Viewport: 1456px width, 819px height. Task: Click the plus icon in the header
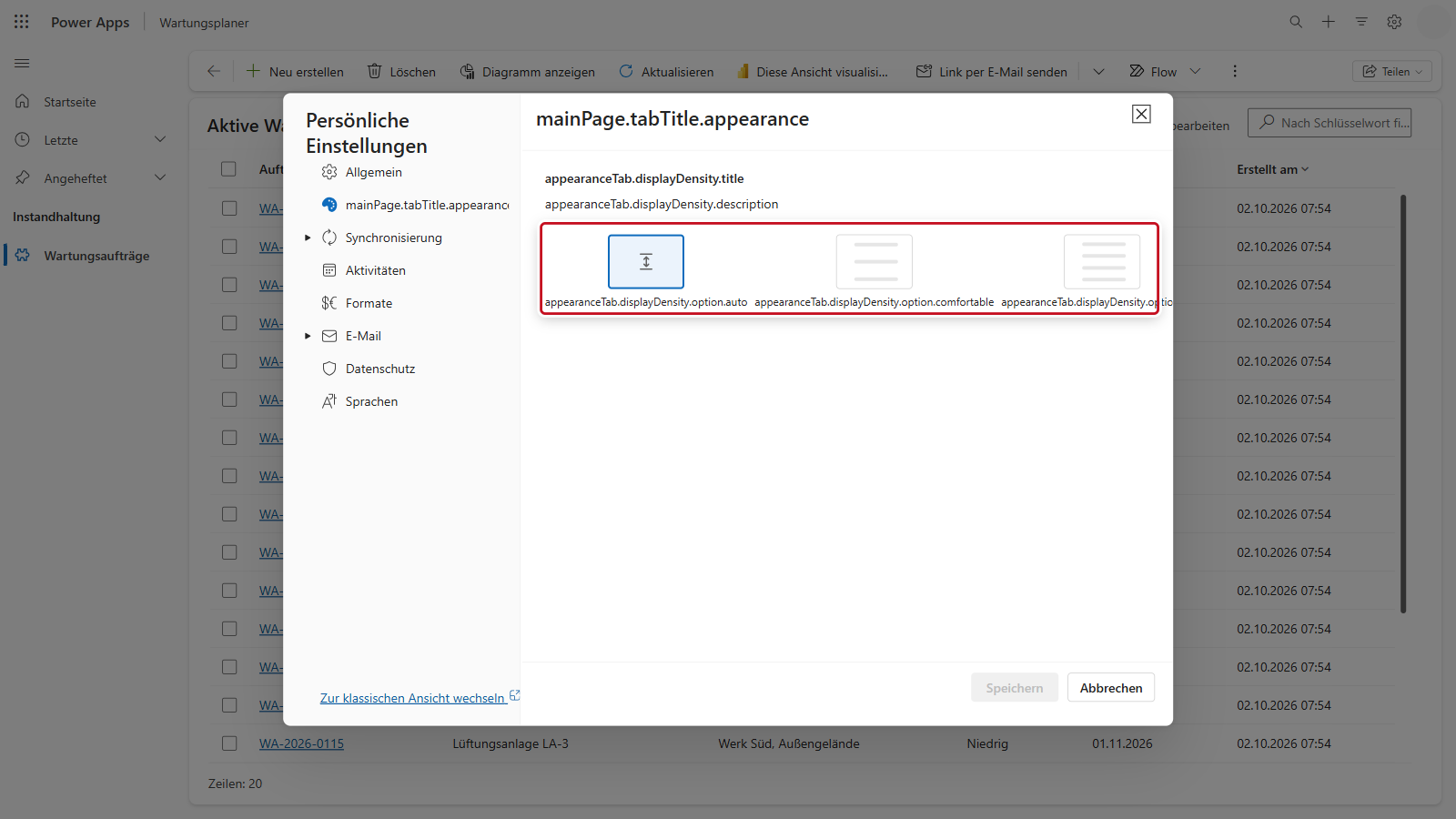[1329, 22]
